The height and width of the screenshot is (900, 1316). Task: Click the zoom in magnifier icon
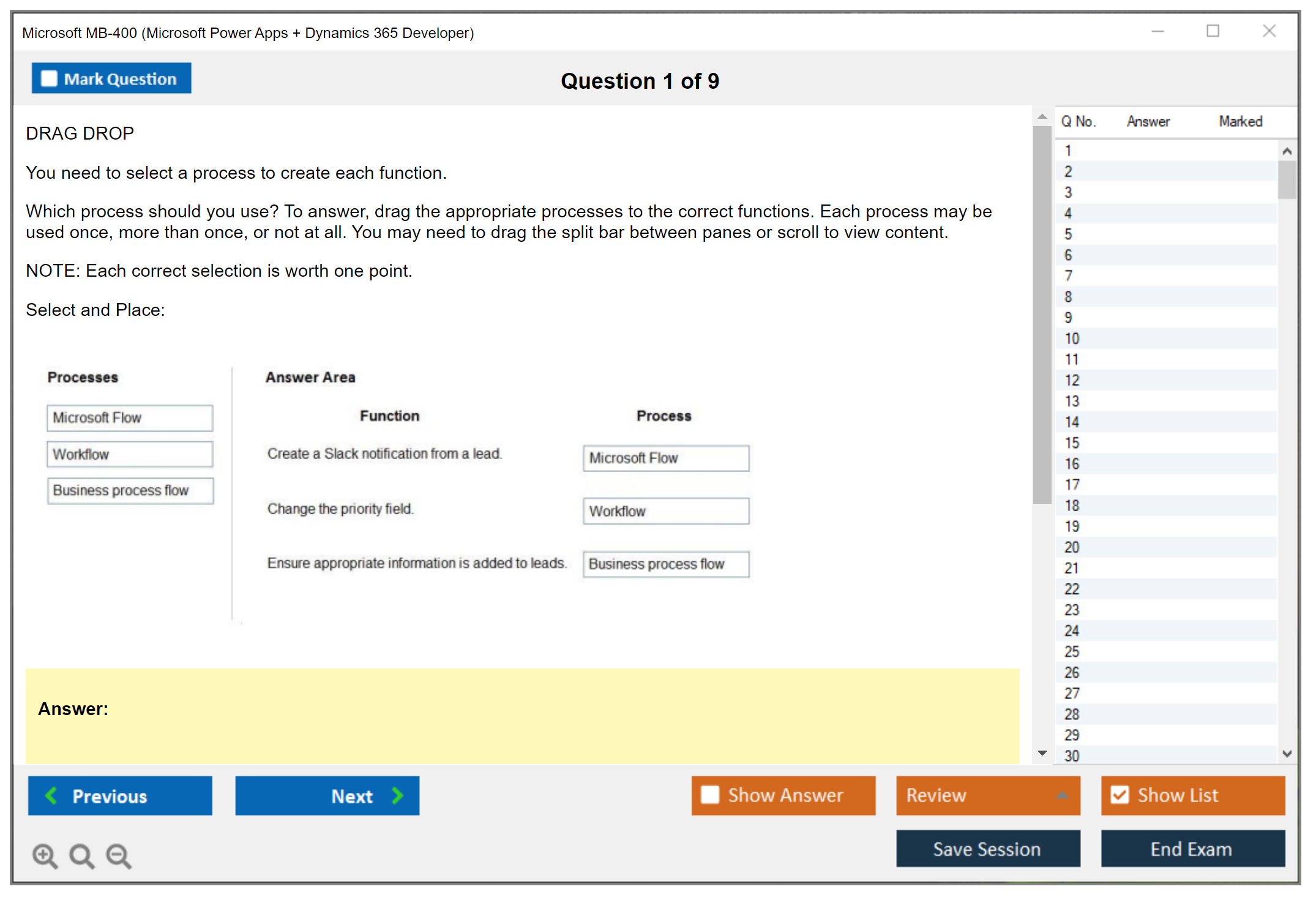[45, 855]
